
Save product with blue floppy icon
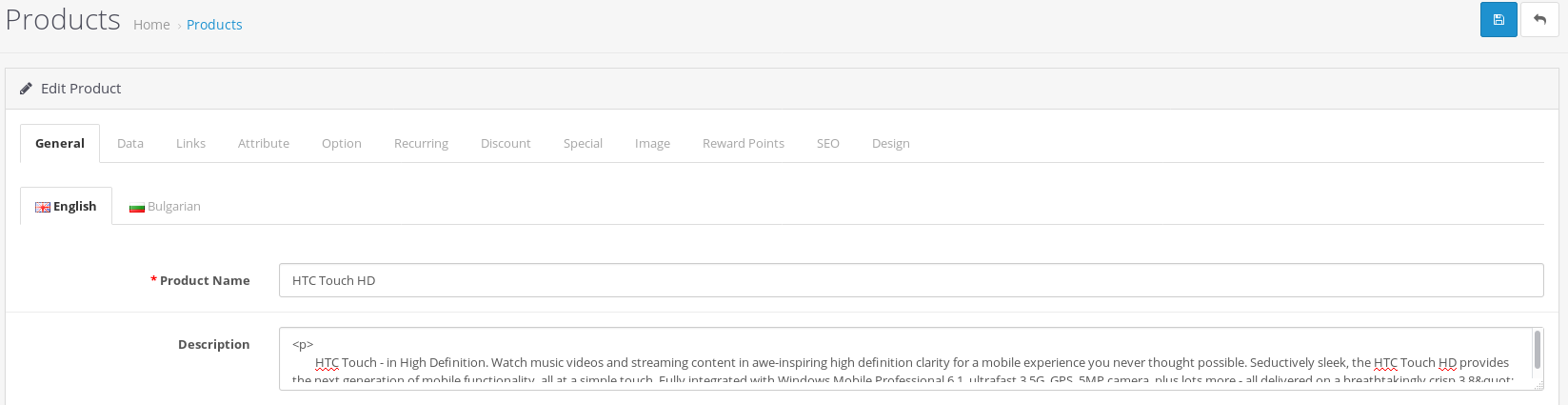(x=1499, y=20)
